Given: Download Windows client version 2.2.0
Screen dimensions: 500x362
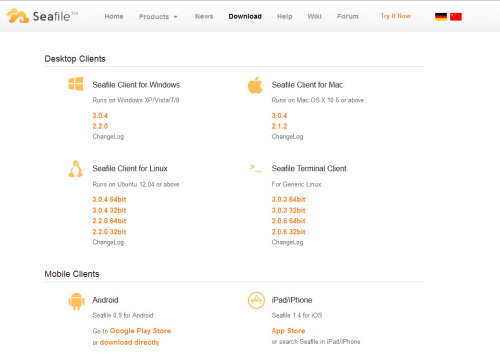Looking at the screenshot, I should click(x=100, y=126).
